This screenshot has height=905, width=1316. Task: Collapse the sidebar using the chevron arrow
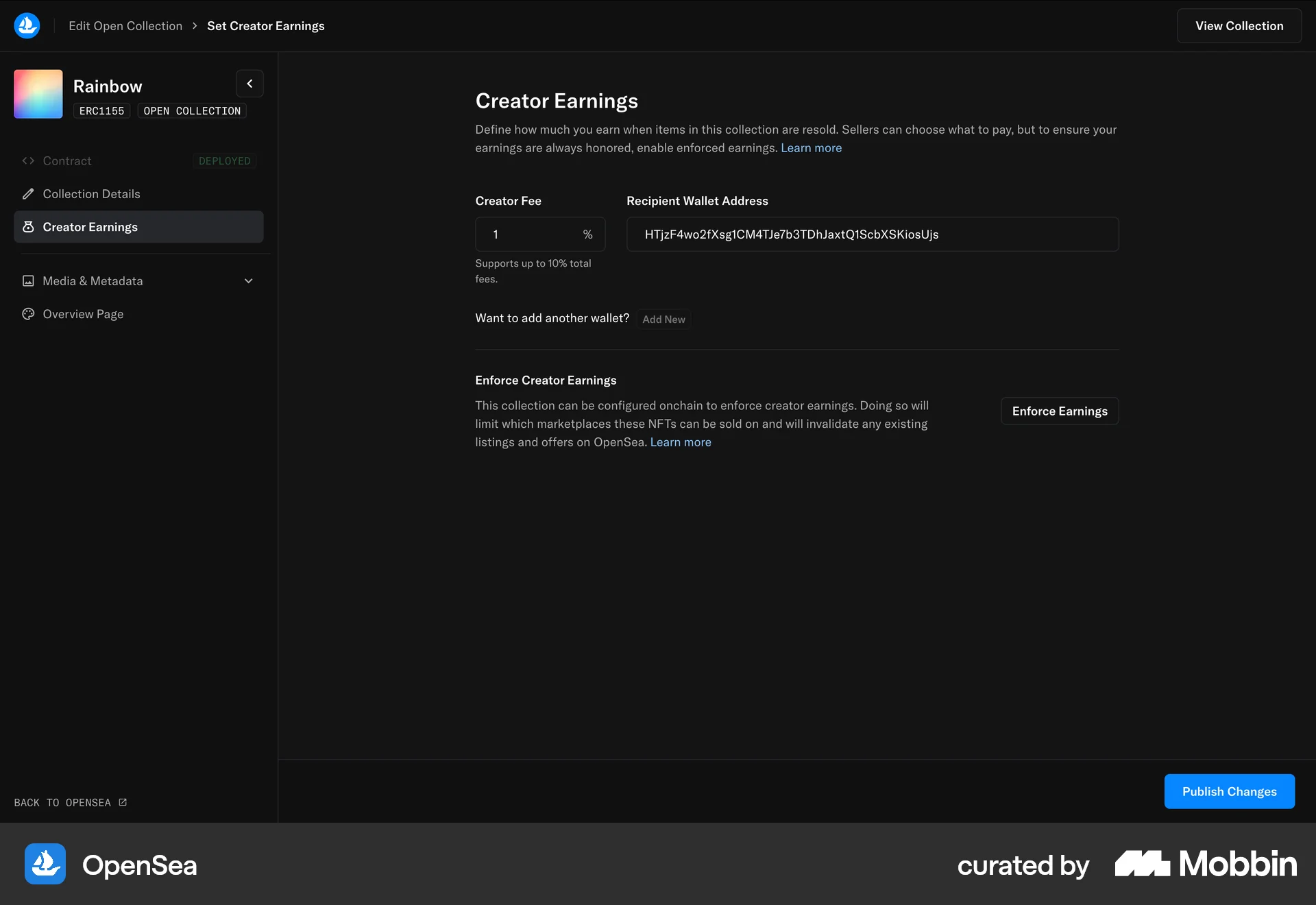point(249,83)
